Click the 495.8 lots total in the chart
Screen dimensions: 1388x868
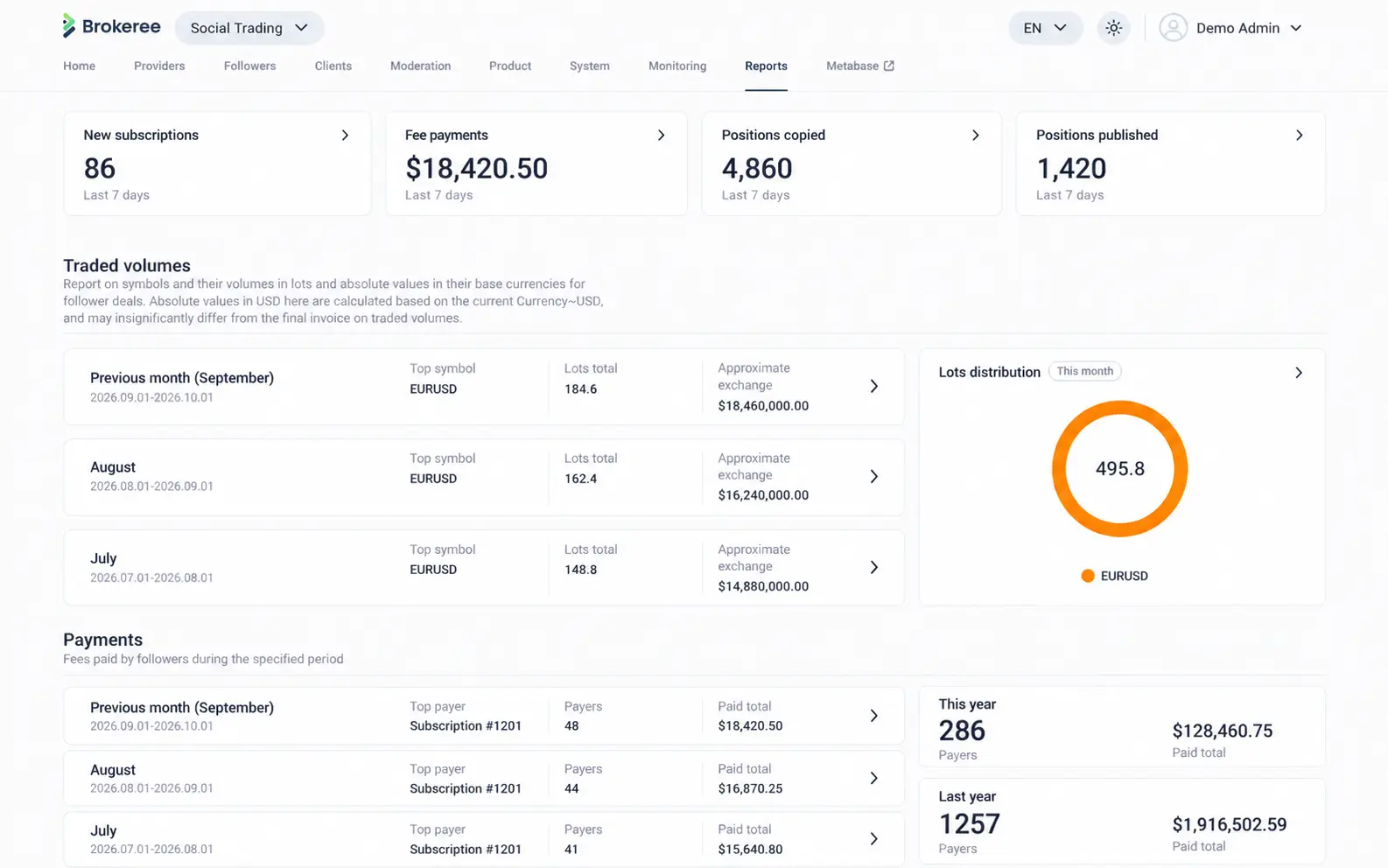[x=1120, y=468]
